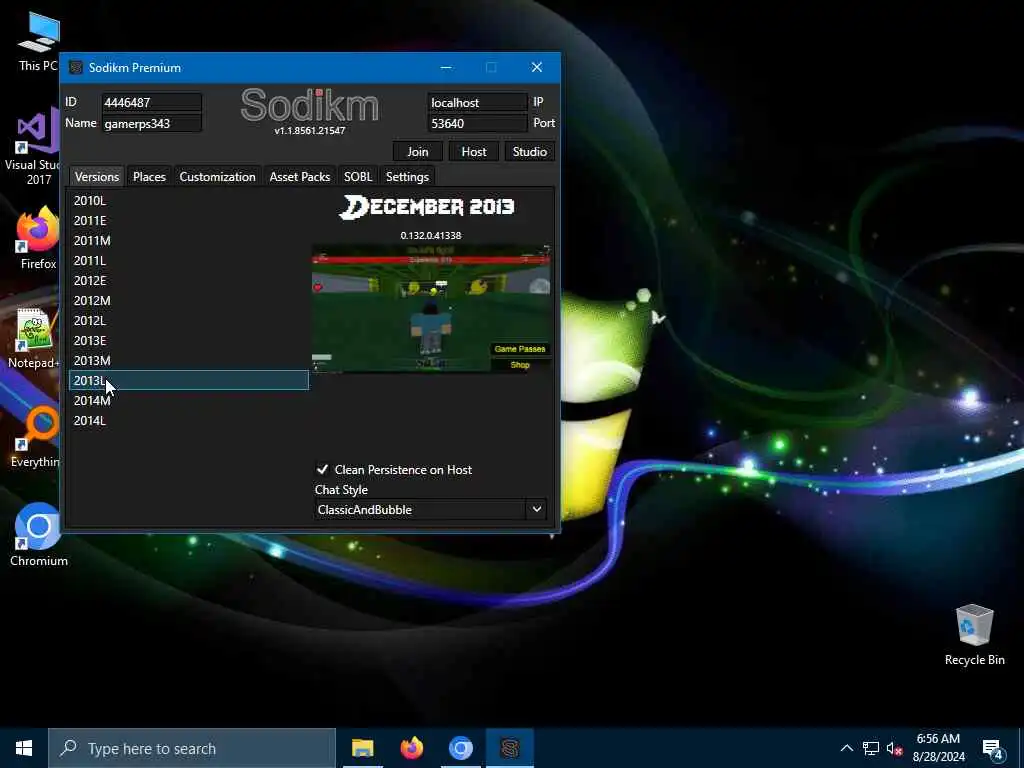Open the notification center icon
Viewport: 1024px width, 768px height.
tap(993, 749)
